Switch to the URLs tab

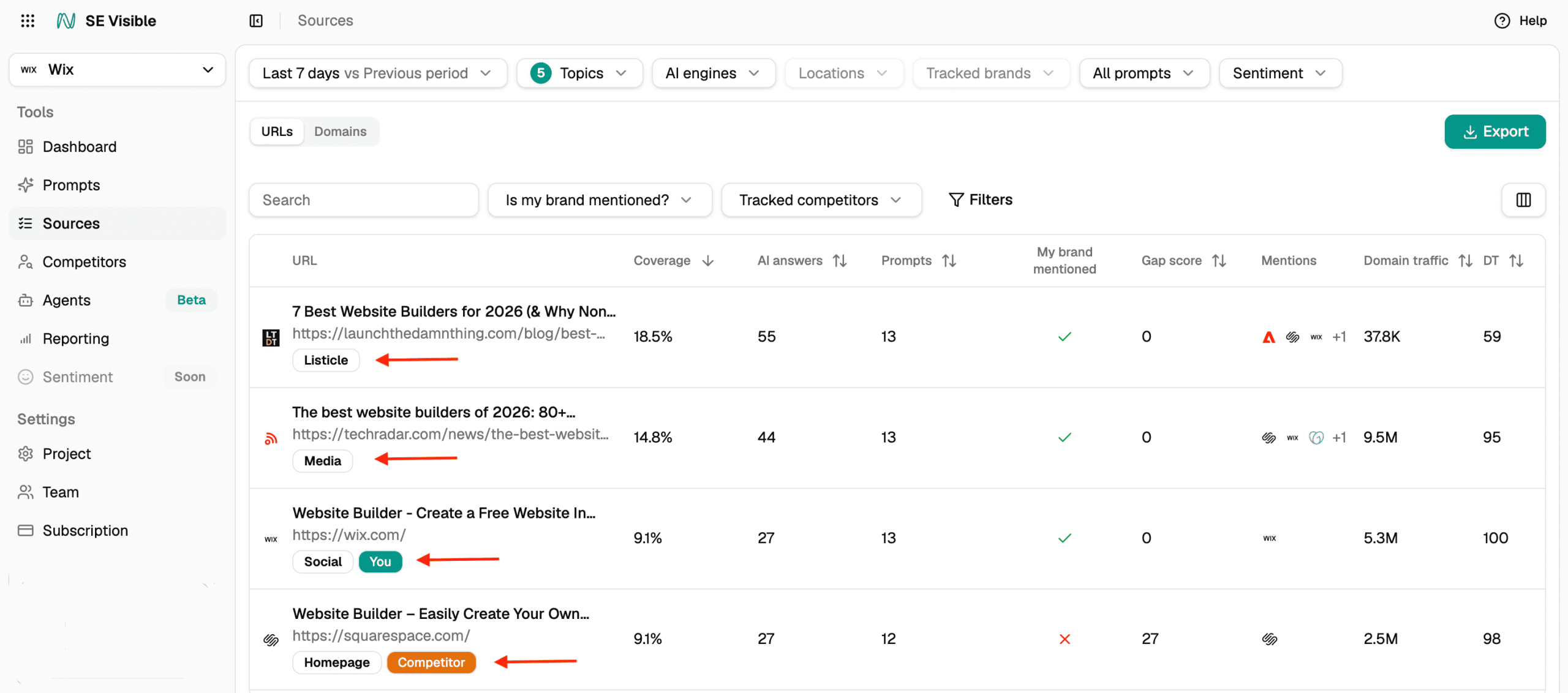(x=277, y=132)
